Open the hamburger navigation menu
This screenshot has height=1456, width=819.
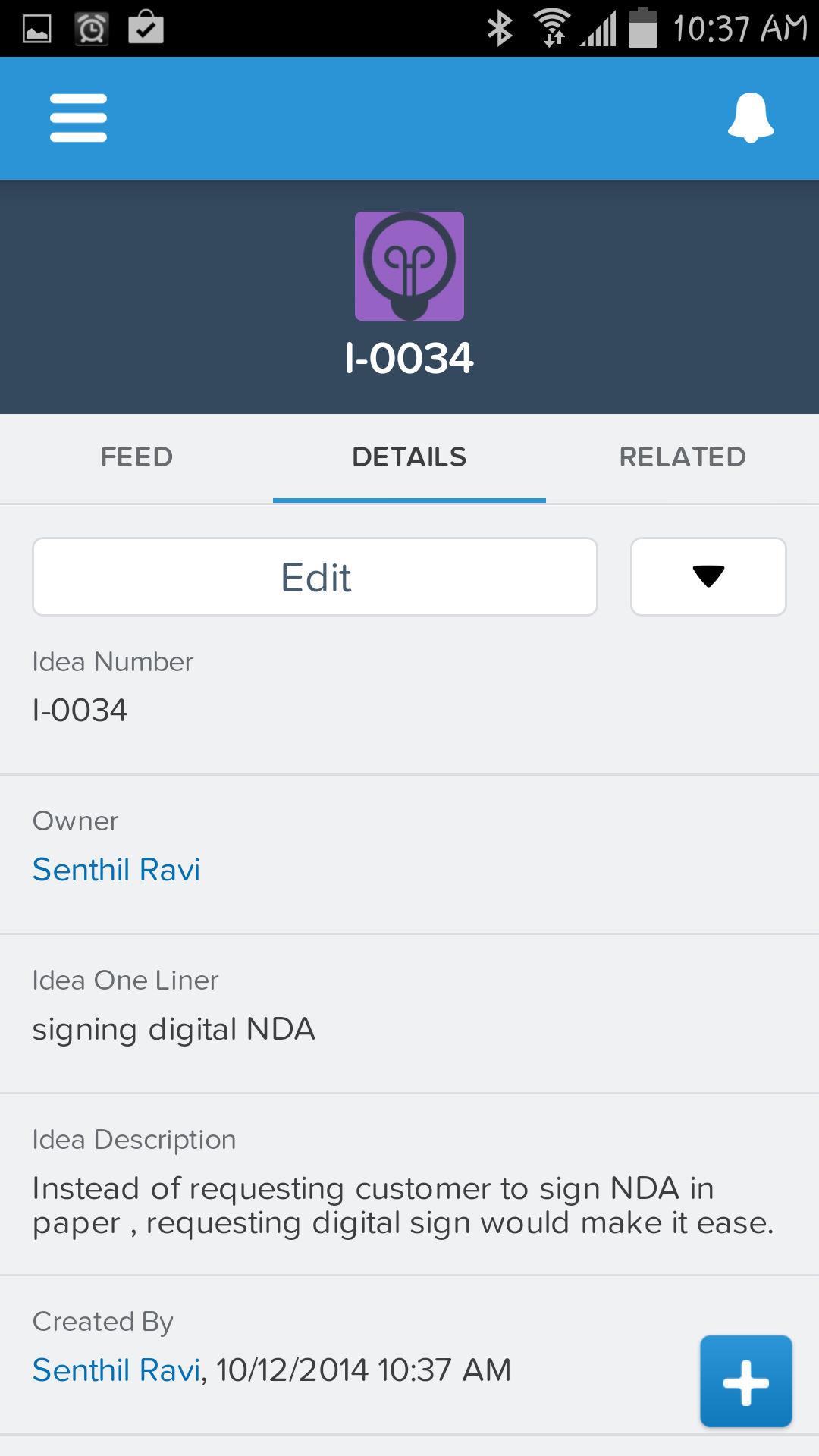click(x=78, y=118)
